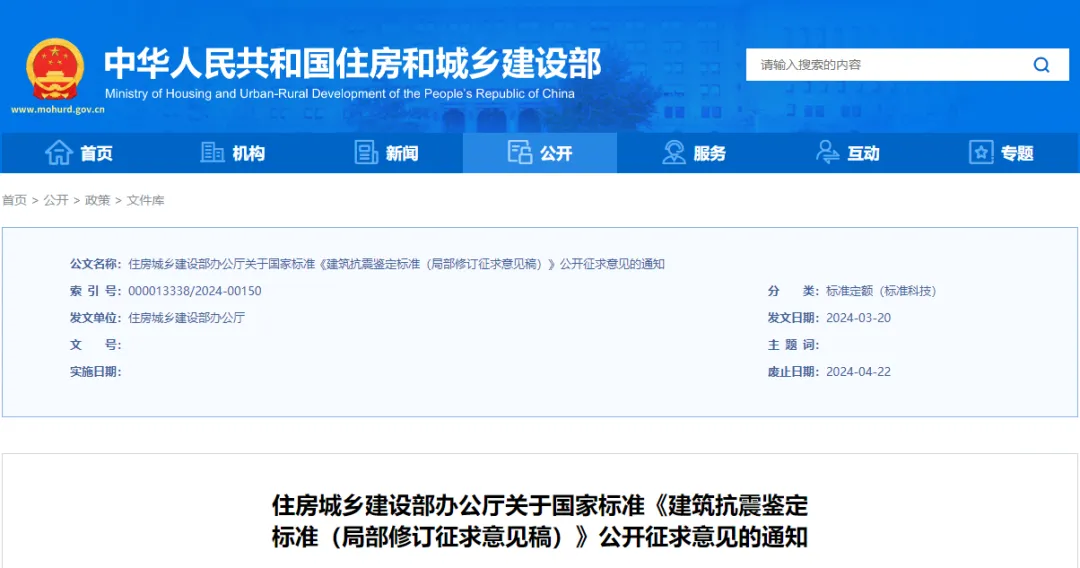Click the 互动 interaction icon

coord(827,153)
